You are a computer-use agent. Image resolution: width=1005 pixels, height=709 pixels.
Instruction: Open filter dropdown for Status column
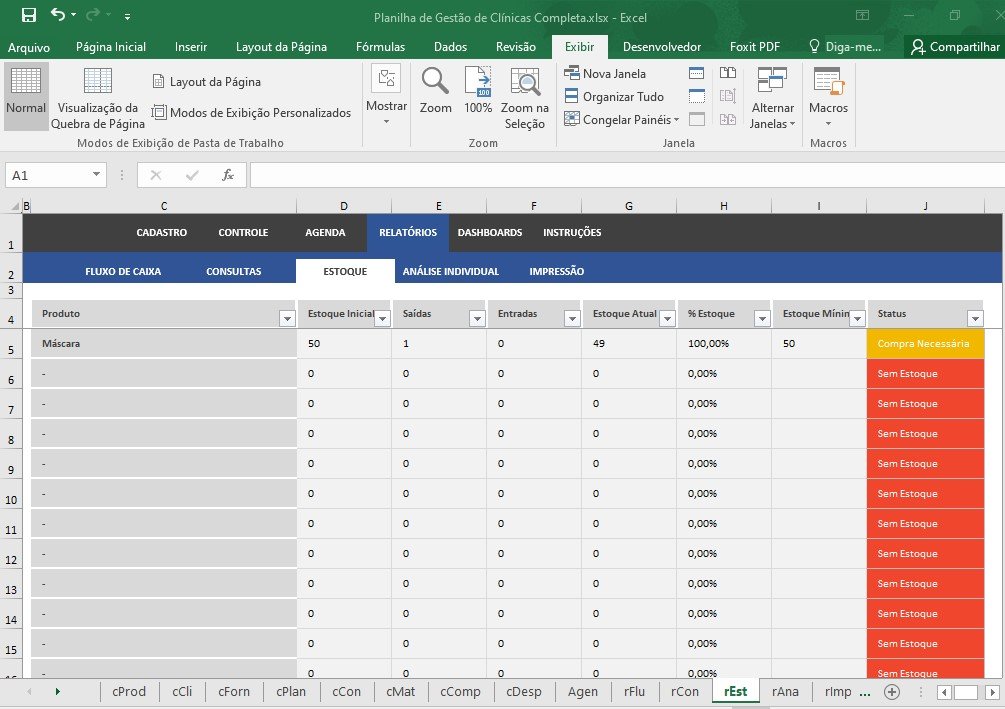coord(975,319)
